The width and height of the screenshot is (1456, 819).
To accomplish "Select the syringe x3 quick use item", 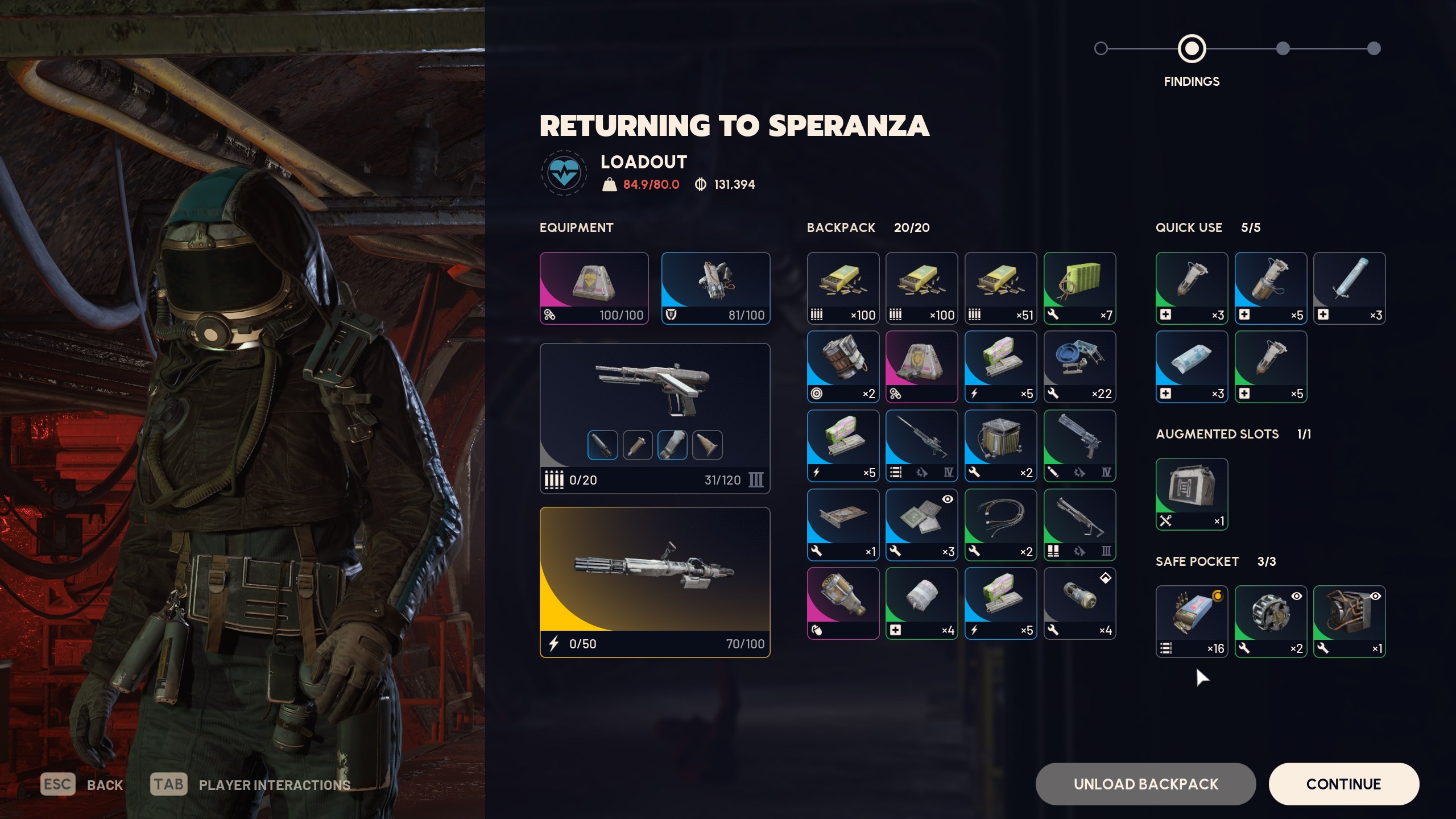I will click(x=1349, y=288).
